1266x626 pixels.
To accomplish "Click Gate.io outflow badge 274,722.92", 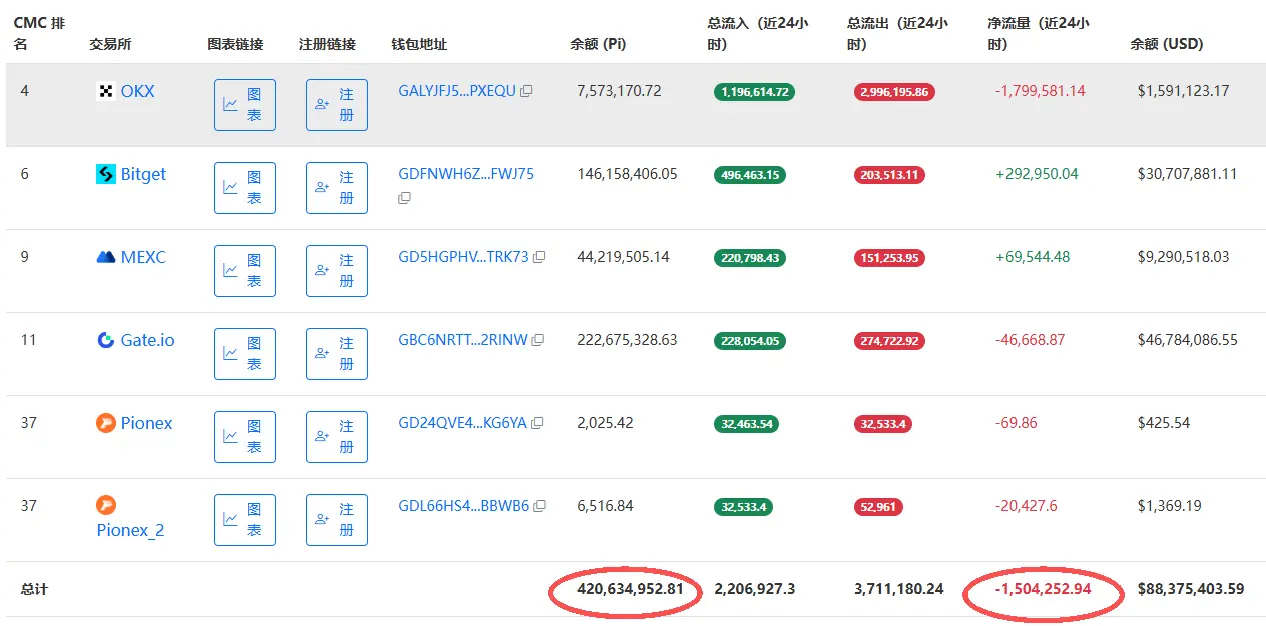I will pos(889,341).
